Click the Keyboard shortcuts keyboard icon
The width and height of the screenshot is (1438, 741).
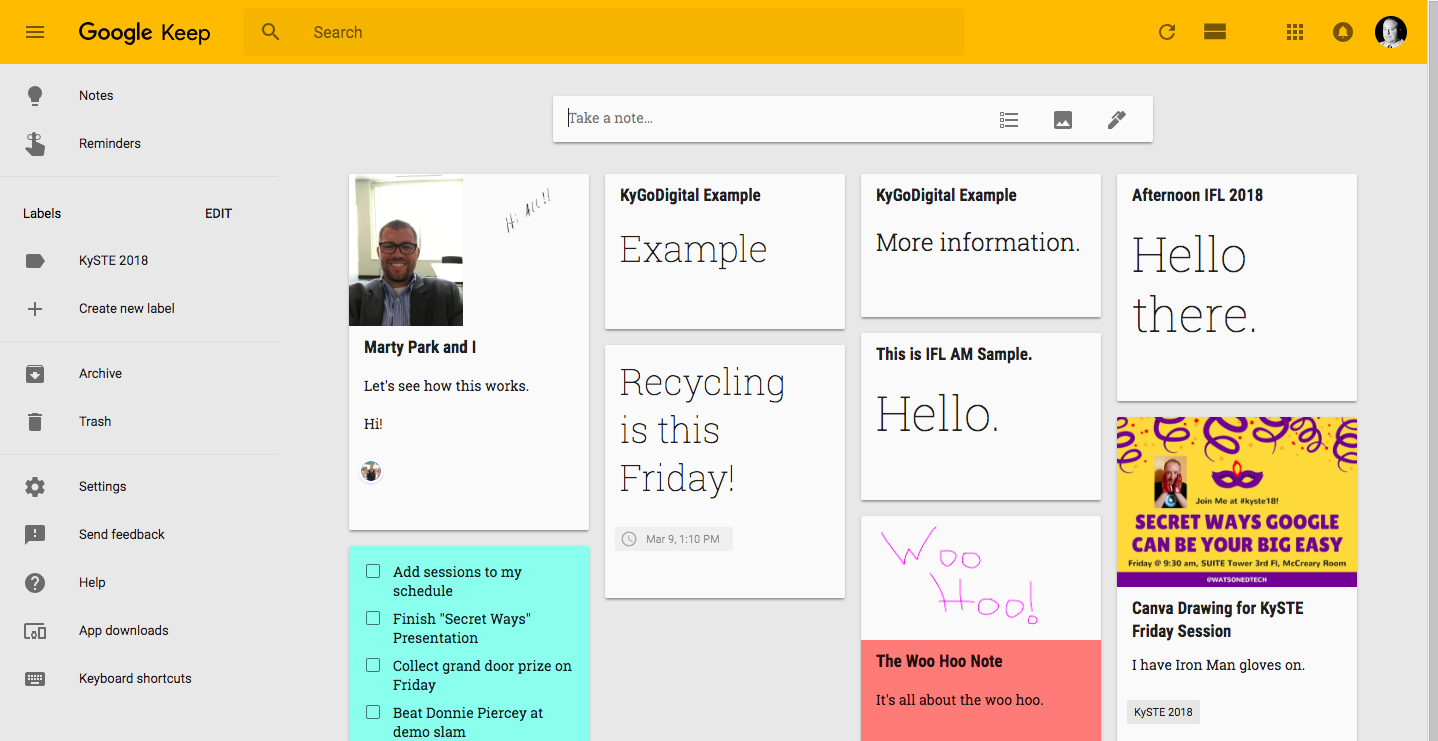point(35,679)
